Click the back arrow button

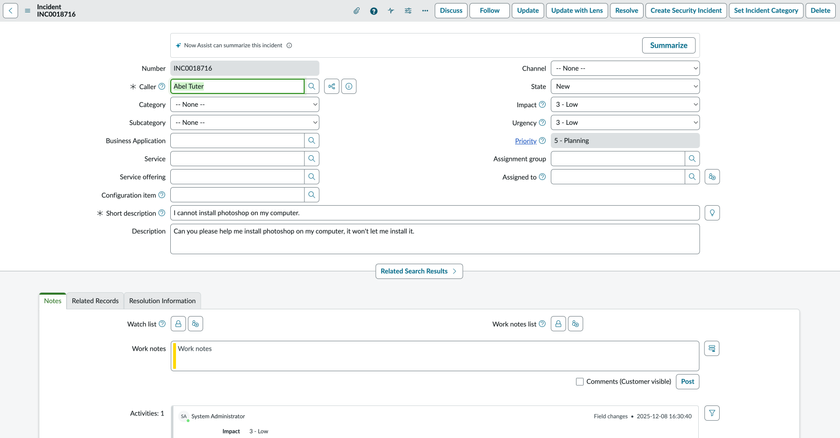pyautogui.click(x=10, y=11)
